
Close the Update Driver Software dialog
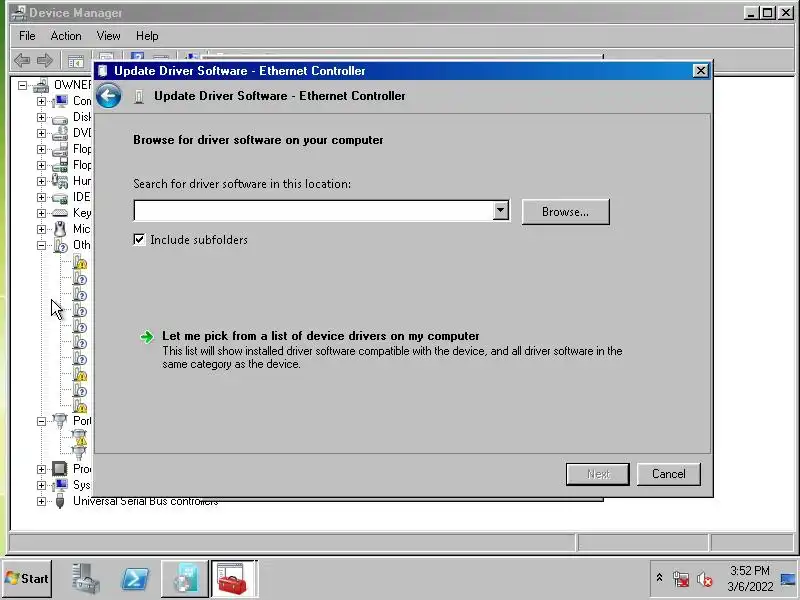point(701,70)
